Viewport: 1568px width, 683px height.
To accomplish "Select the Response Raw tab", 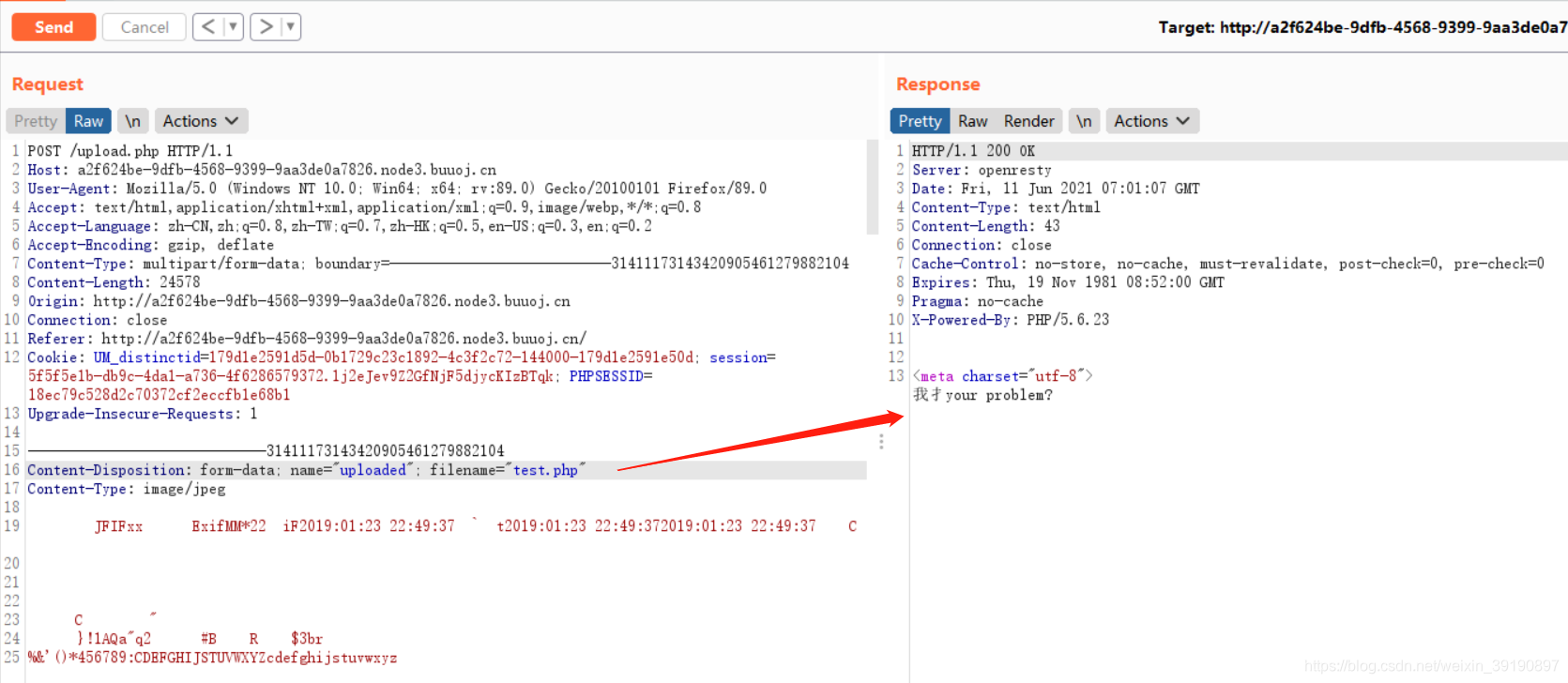I will point(972,121).
